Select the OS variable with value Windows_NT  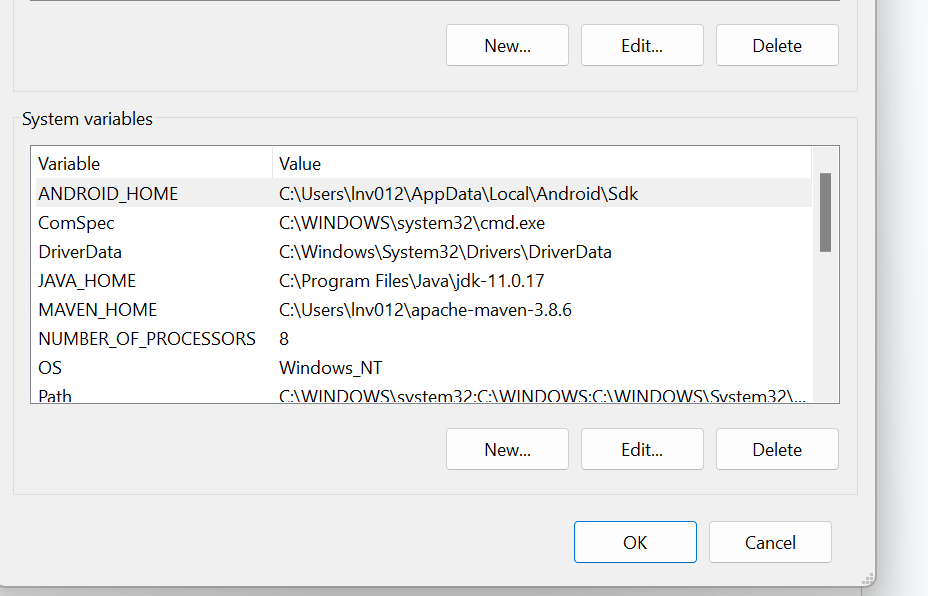click(x=50, y=368)
